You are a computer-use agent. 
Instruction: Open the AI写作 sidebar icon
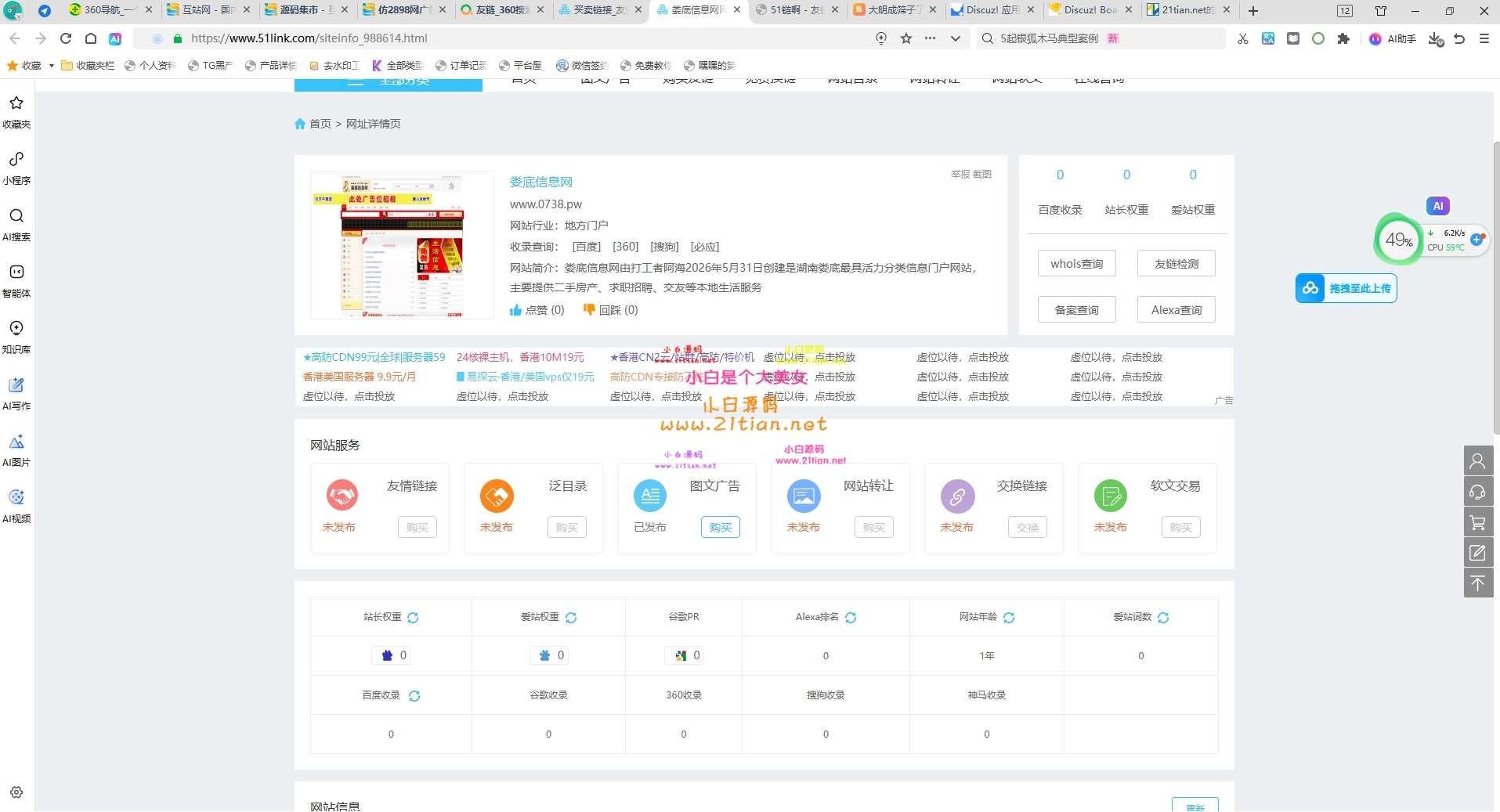click(16, 394)
